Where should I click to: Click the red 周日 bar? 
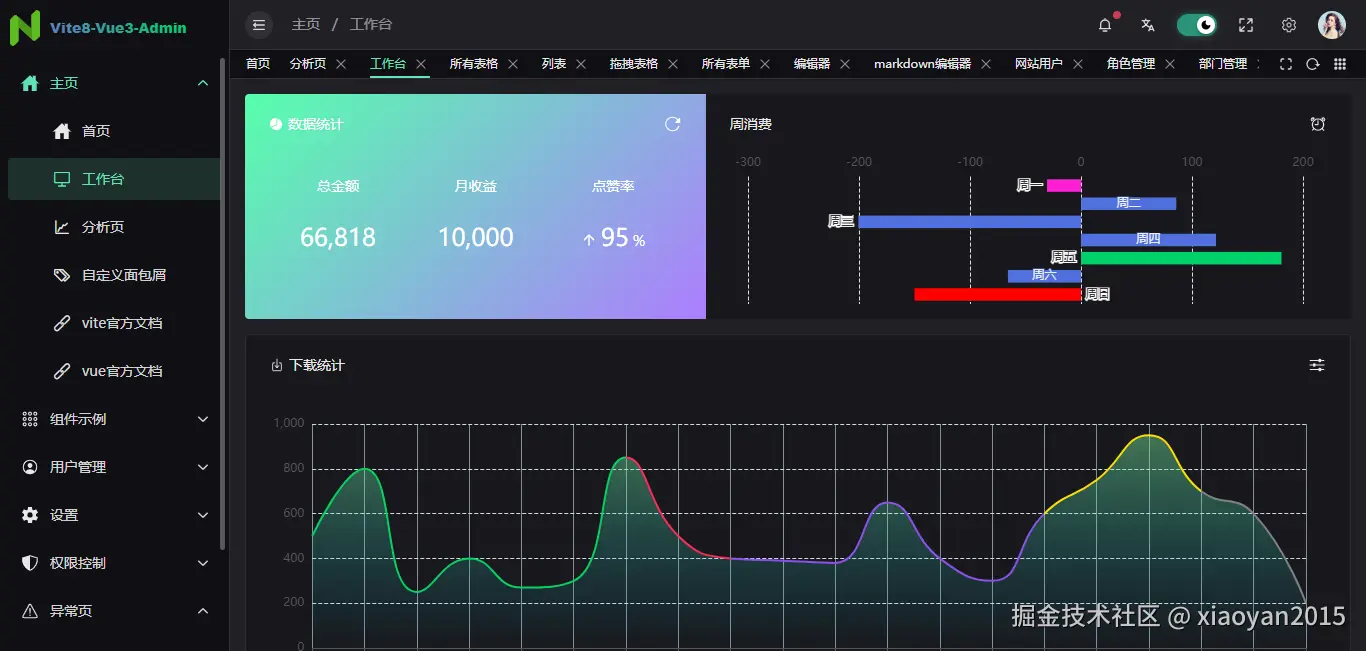[998, 294]
